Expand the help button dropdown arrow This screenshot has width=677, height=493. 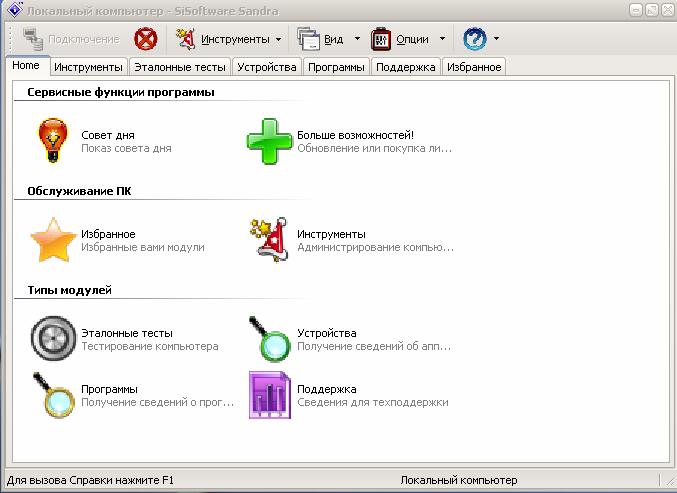496,39
